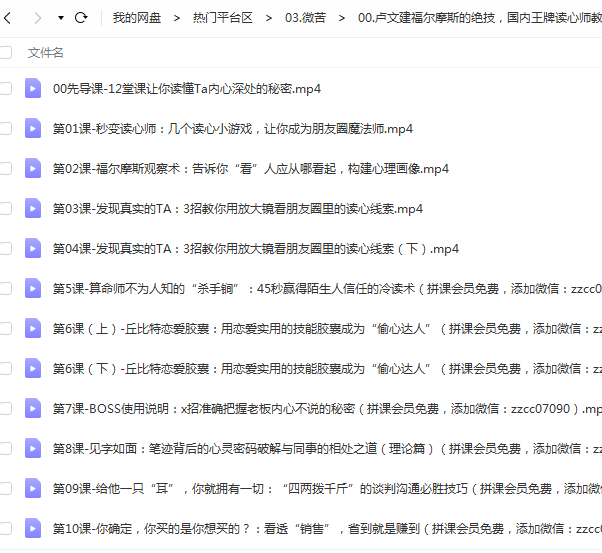This screenshot has height=553, width=602.
Task: Navigate to 热门平台区 breadcrumb
Action: click(x=223, y=18)
